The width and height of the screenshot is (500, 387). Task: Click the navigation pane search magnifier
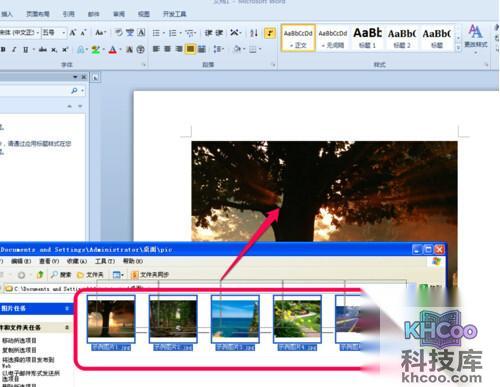click(74, 90)
